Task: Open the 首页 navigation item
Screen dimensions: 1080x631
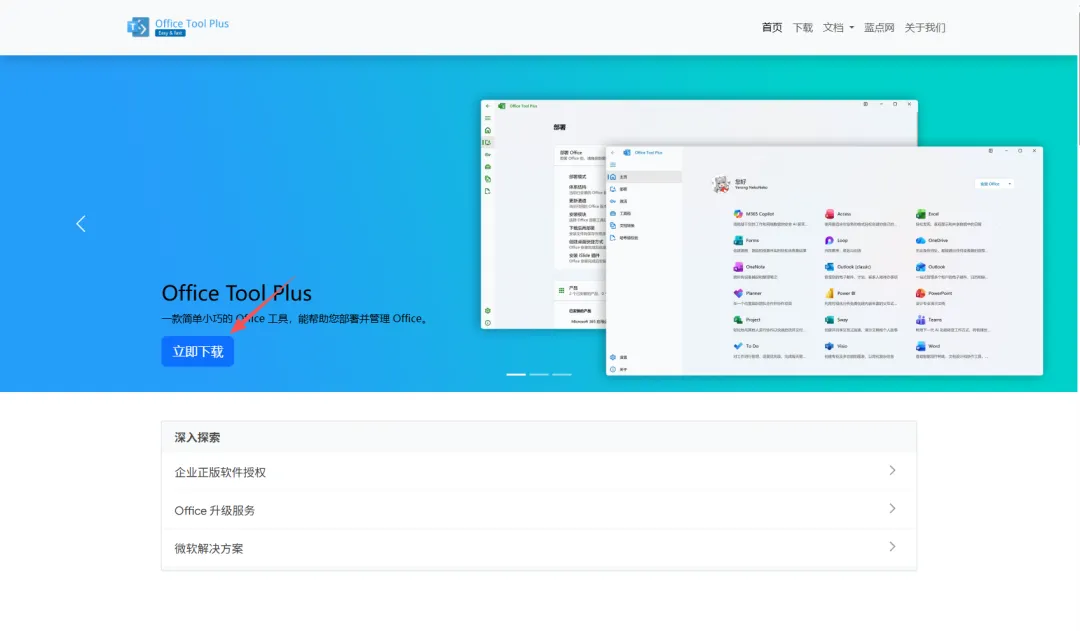Action: [x=771, y=28]
